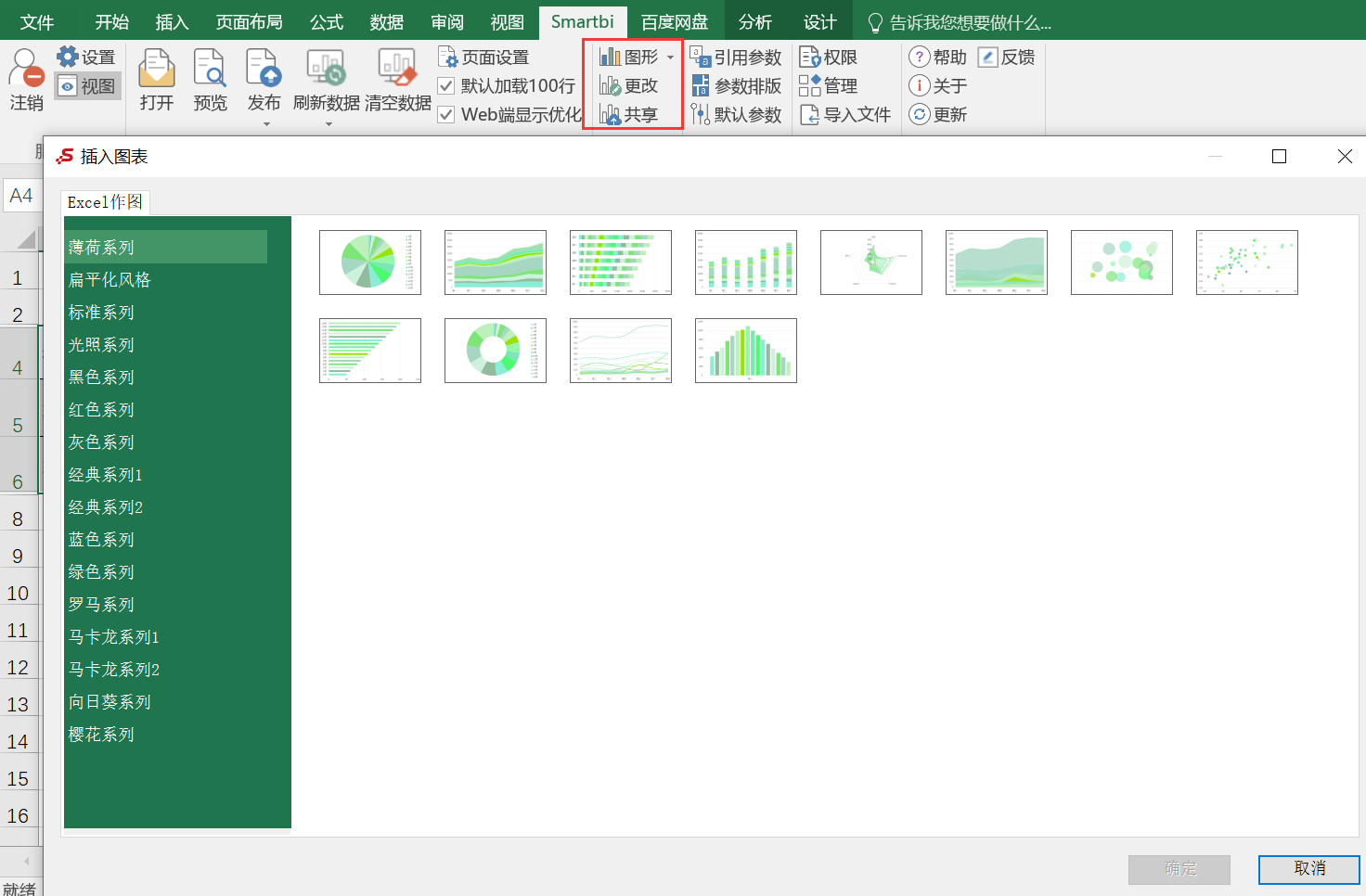Switch to the 公式 ribbon tab
This screenshot has height=896, width=1366.
[x=326, y=22]
